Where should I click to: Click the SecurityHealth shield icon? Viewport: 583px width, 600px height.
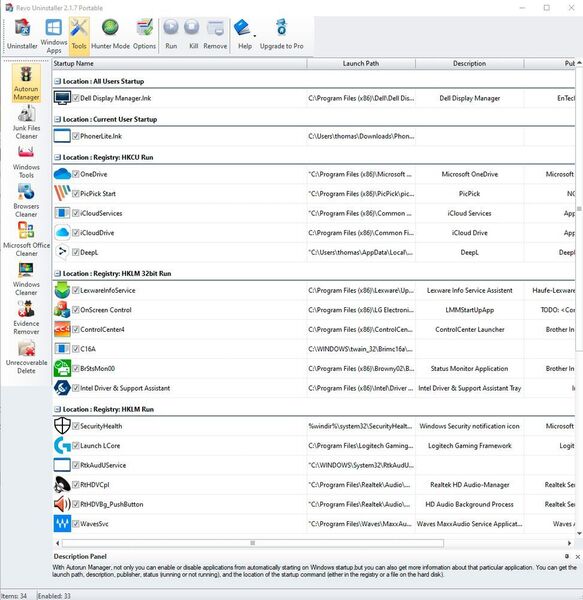tap(62, 426)
